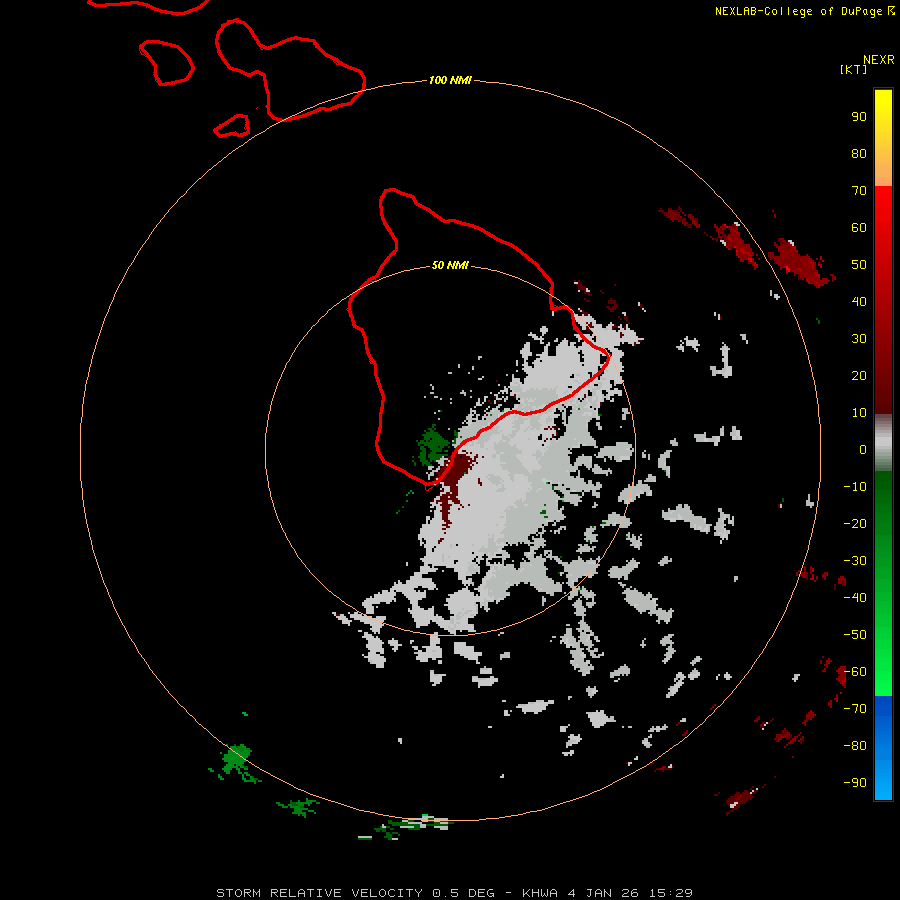Viewport: 900px width, 900px height.
Task: Pick the yellow-orange top segment of color bar
Action: coord(883,138)
